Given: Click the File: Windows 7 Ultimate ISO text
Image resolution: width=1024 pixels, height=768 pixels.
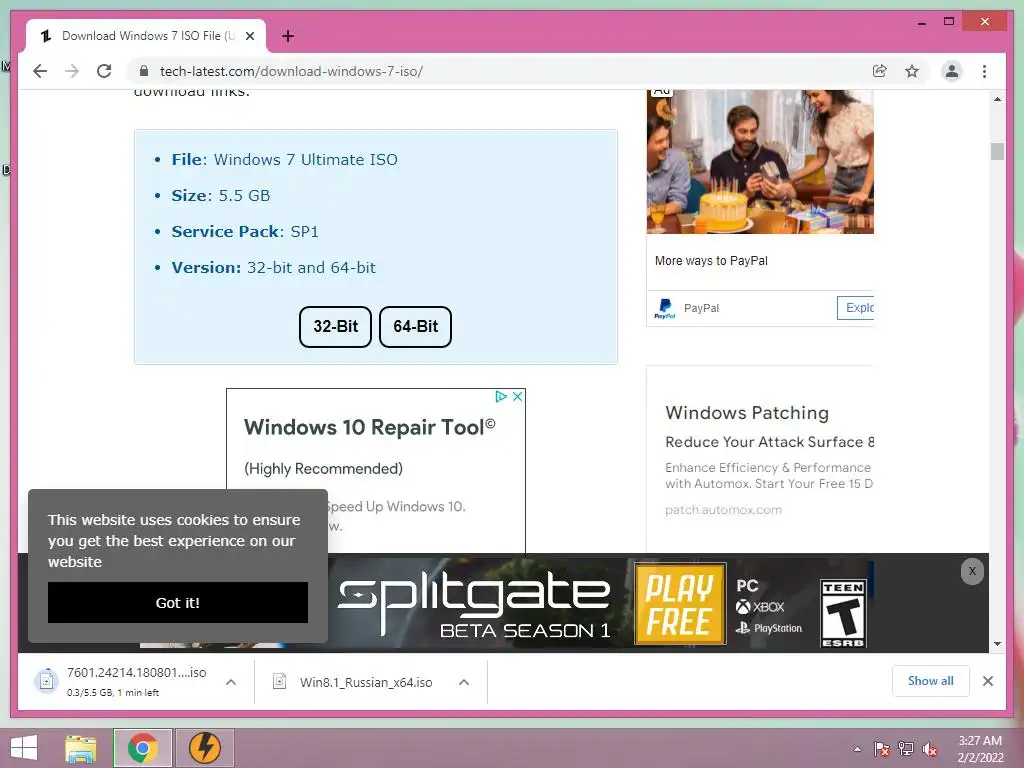Looking at the screenshot, I should (x=285, y=160).
